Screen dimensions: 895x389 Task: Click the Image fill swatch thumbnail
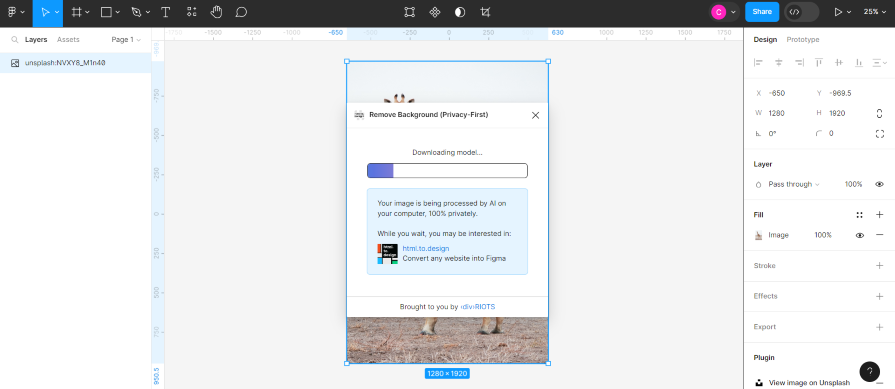(759, 235)
